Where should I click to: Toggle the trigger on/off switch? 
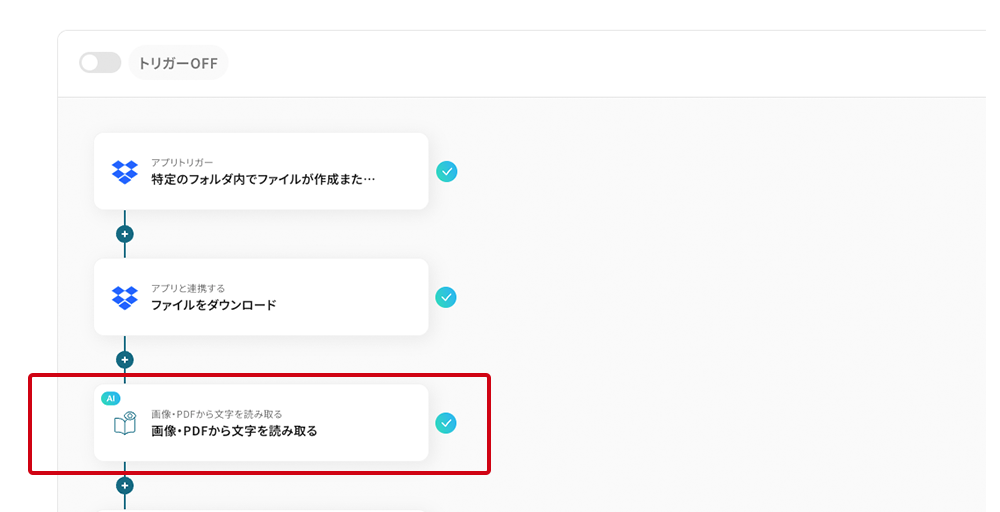click(x=100, y=63)
